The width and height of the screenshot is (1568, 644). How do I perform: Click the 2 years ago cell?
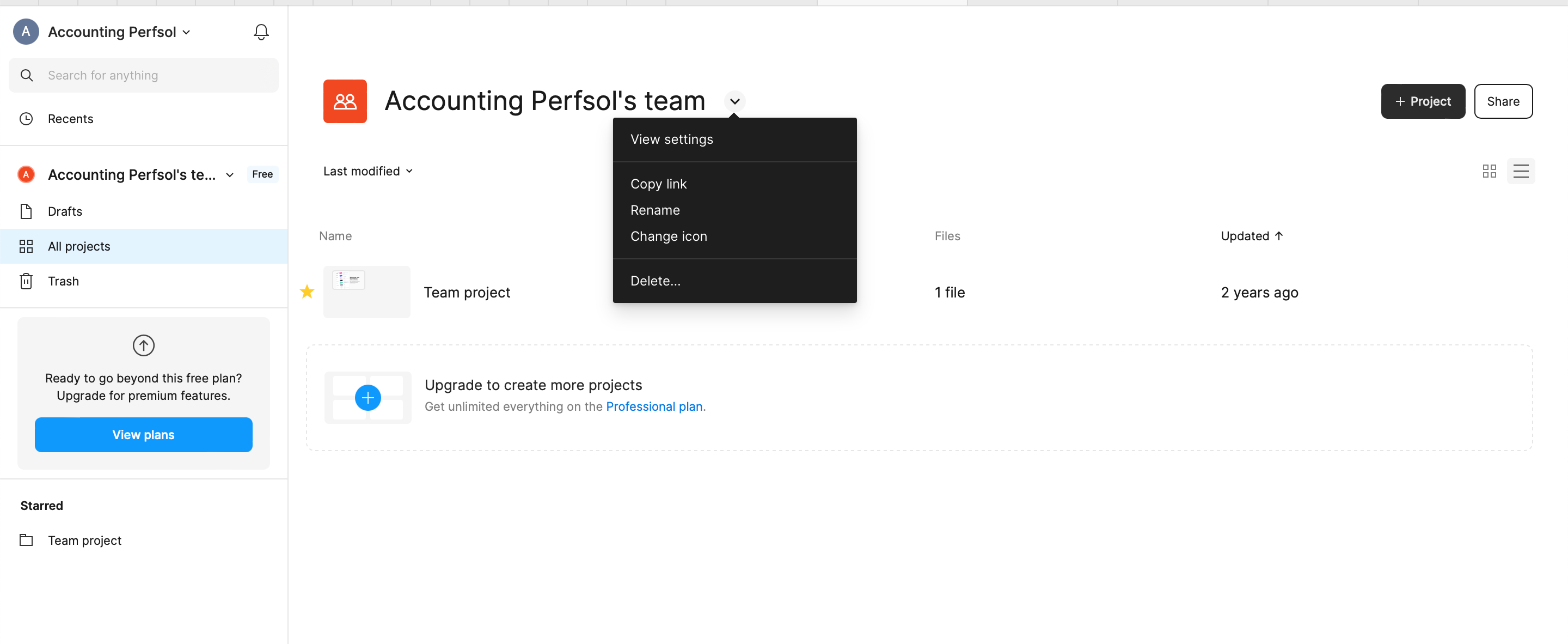pos(1259,293)
